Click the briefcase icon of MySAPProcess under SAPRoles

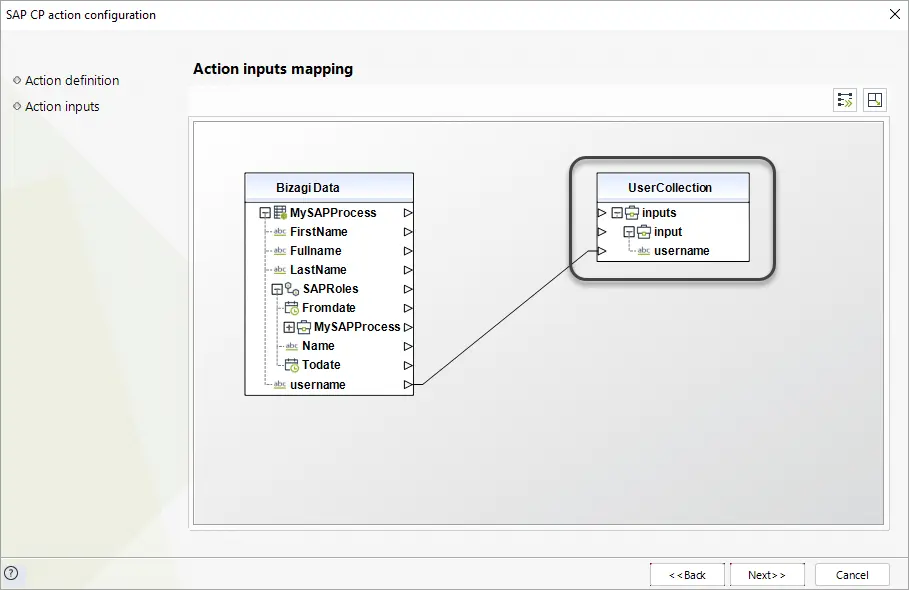[x=304, y=327]
